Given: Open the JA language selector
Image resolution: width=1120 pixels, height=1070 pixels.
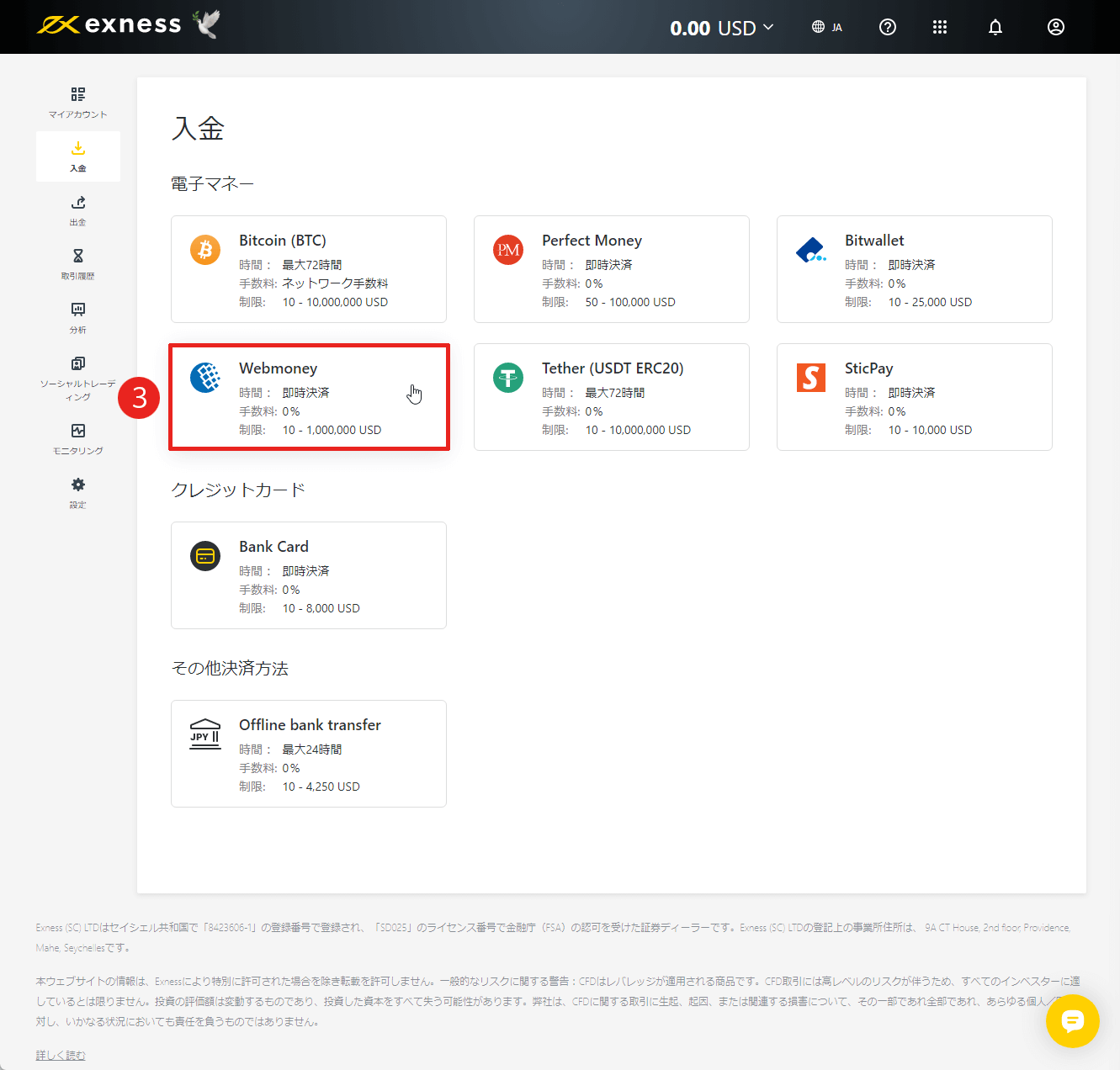Looking at the screenshot, I should pyautogui.click(x=826, y=27).
